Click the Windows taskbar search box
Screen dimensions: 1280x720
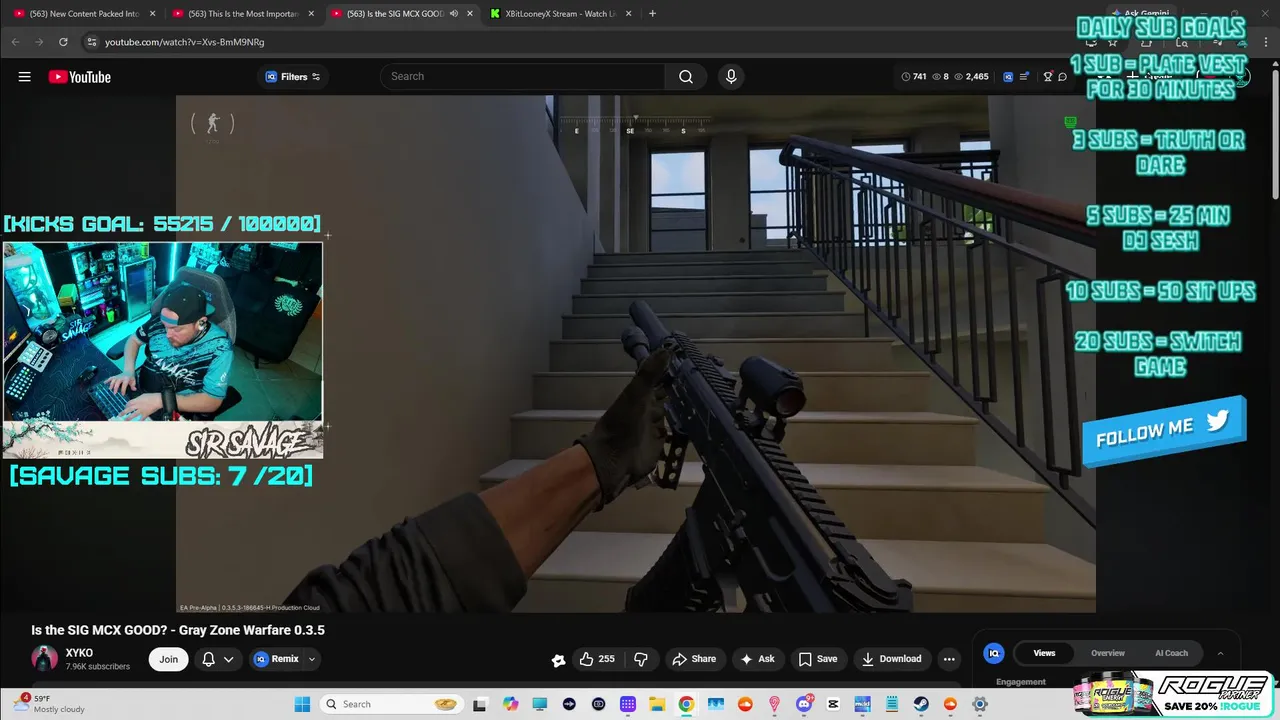coord(392,704)
